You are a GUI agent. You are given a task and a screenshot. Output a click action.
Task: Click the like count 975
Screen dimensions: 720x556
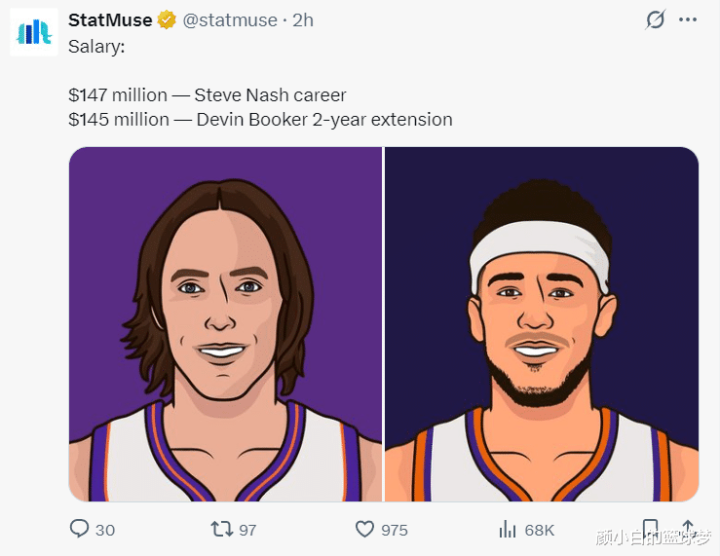394,530
